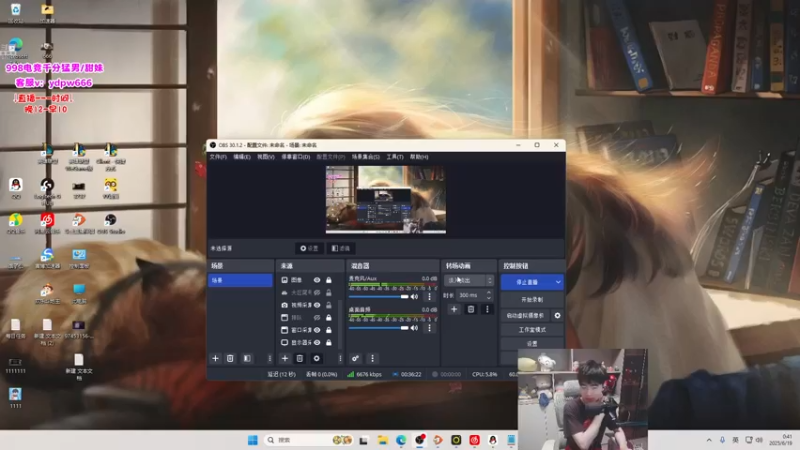Open 桌面音频 channel options dots
Viewport: 800px width, 450px height.
pyautogui.click(x=429, y=328)
